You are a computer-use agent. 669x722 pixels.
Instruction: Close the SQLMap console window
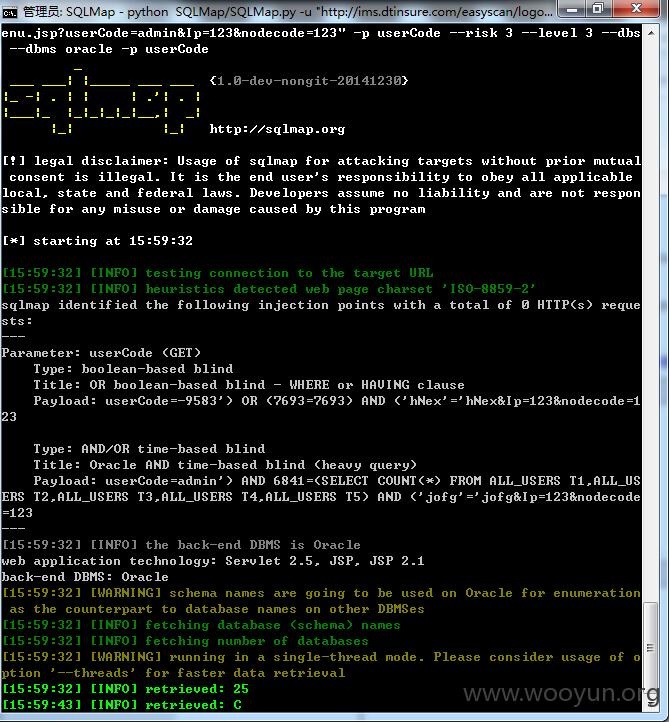(x=637, y=9)
